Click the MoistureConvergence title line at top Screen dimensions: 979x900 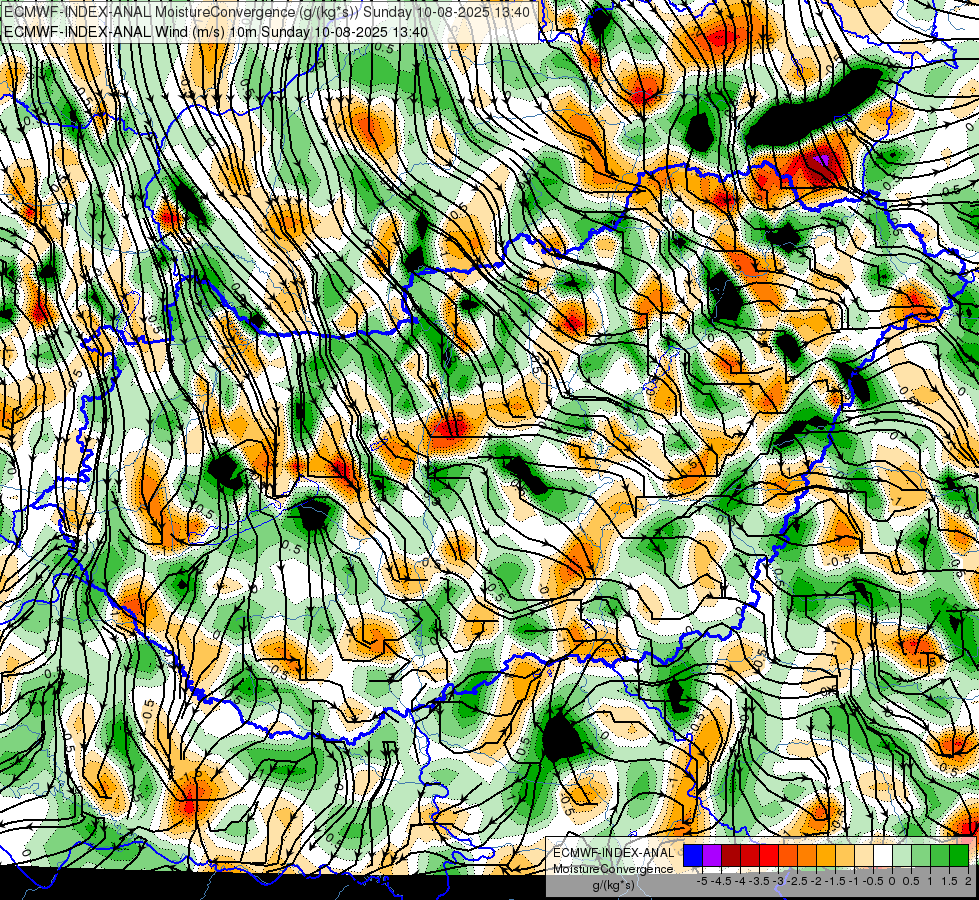(x=267, y=12)
